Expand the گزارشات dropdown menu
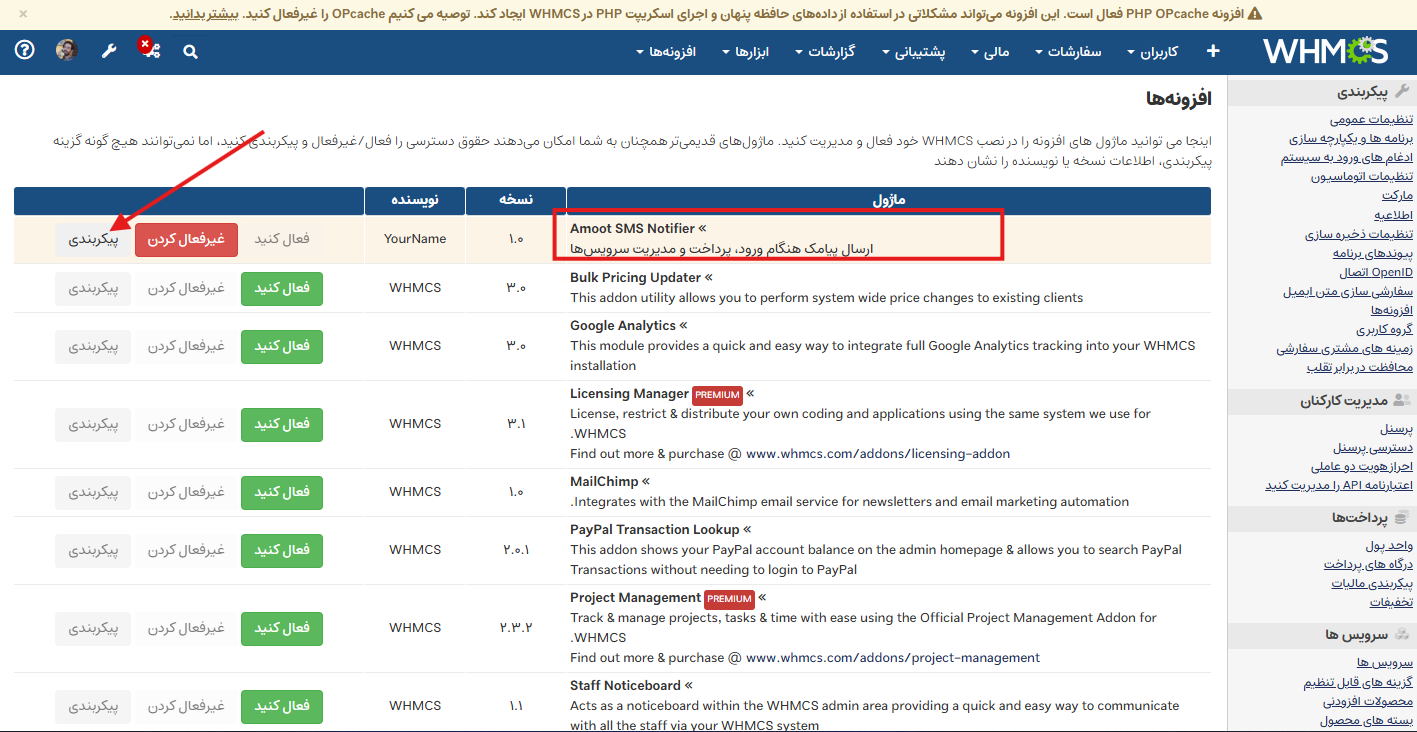The width and height of the screenshot is (1417, 732). tap(825, 52)
